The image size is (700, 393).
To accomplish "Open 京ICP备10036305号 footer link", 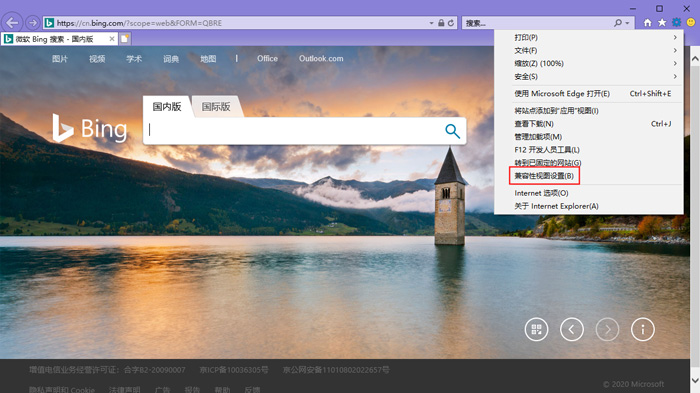I will tap(233, 370).
